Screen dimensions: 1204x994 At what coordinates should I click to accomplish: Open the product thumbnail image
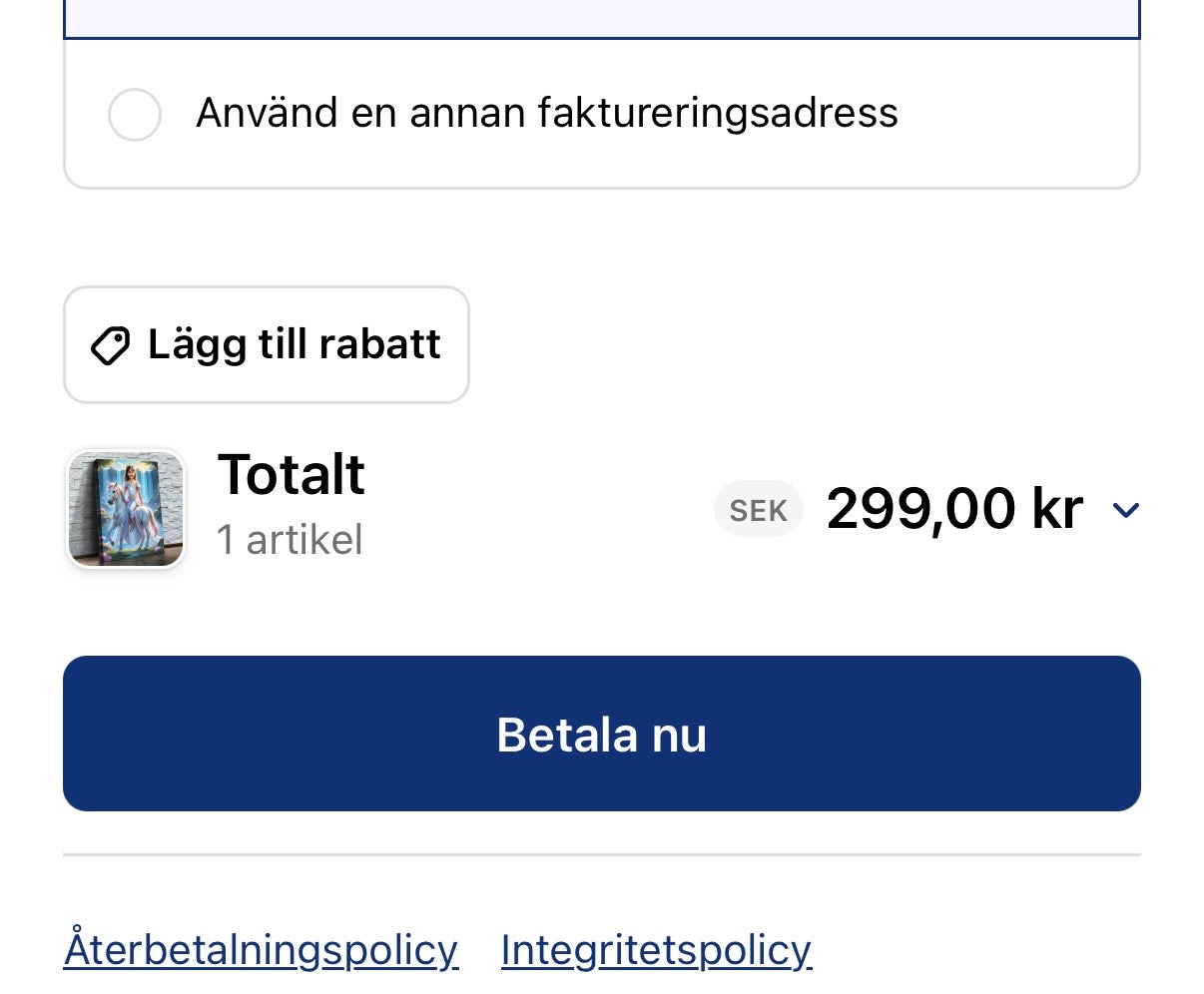[x=126, y=509]
